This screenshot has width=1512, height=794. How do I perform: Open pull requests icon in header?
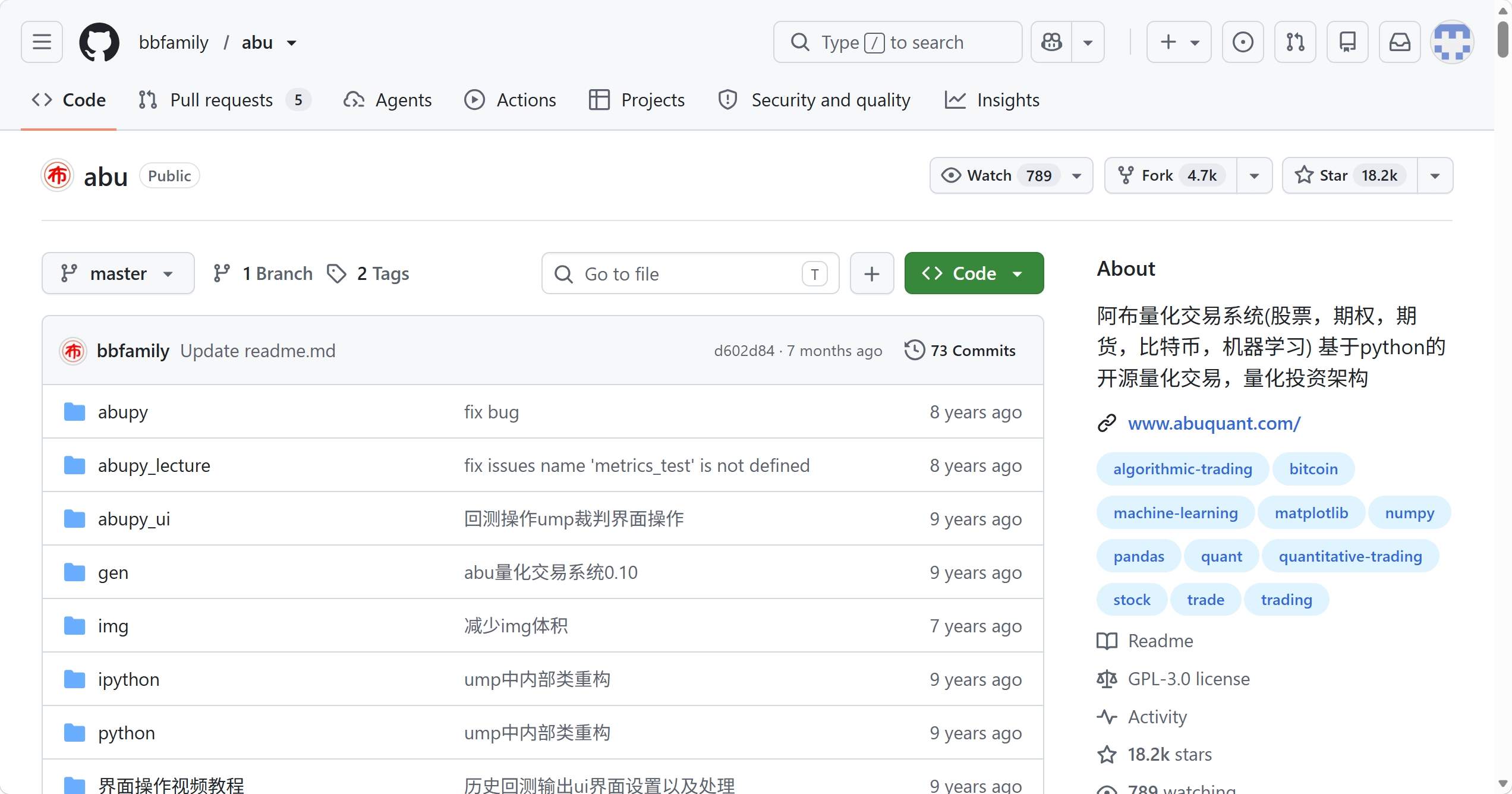pyautogui.click(x=1295, y=42)
